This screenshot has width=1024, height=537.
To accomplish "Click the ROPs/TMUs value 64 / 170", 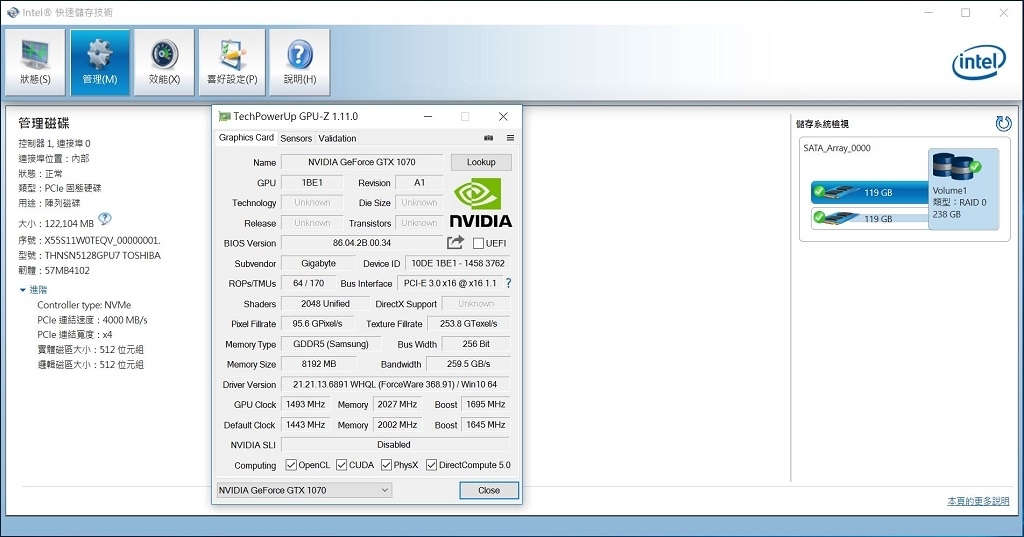I will point(308,284).
